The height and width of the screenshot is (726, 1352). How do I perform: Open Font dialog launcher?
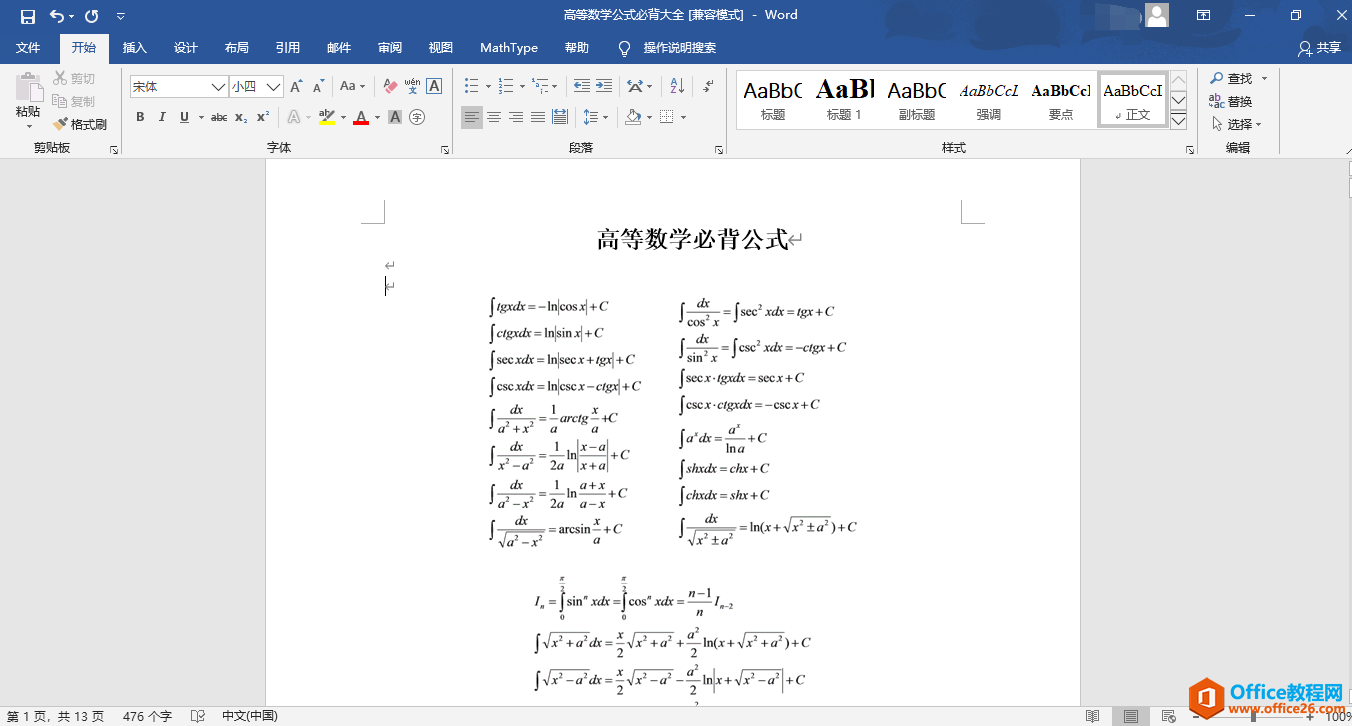445,149
